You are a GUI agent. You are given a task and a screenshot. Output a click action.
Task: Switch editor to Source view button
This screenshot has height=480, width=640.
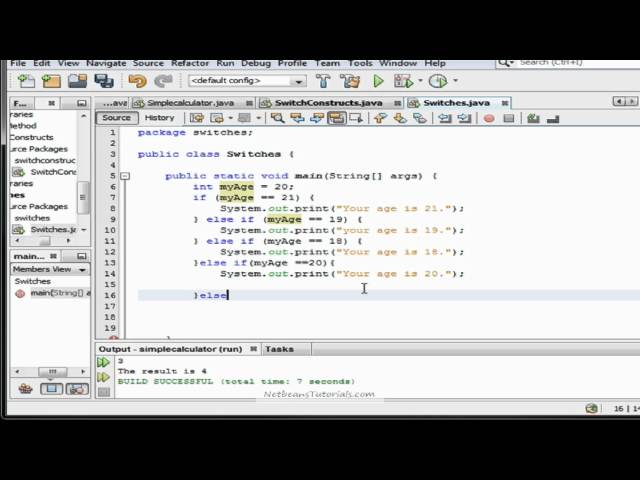click(117, 118)
